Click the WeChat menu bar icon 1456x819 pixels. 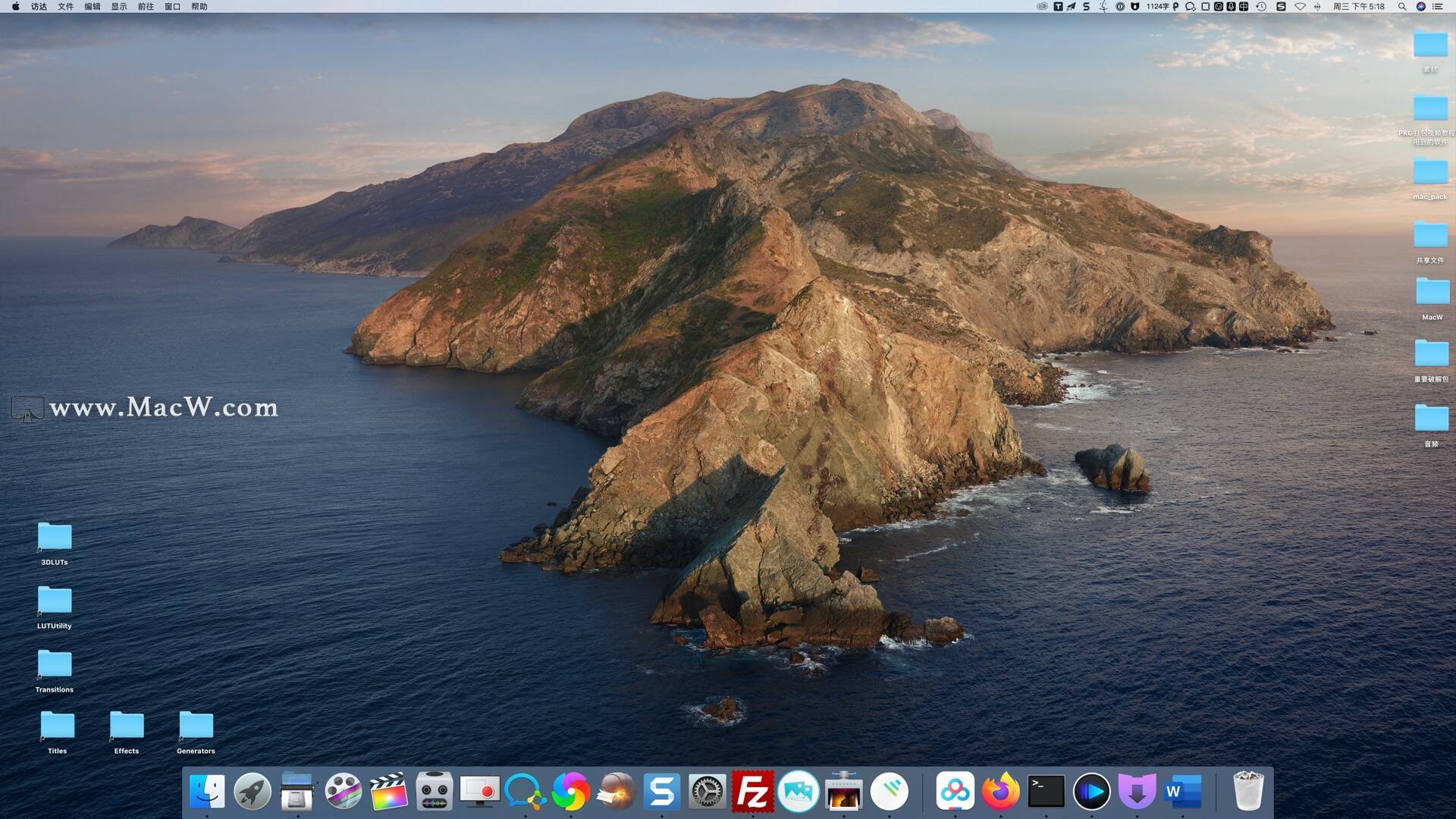pos(1191,7)
